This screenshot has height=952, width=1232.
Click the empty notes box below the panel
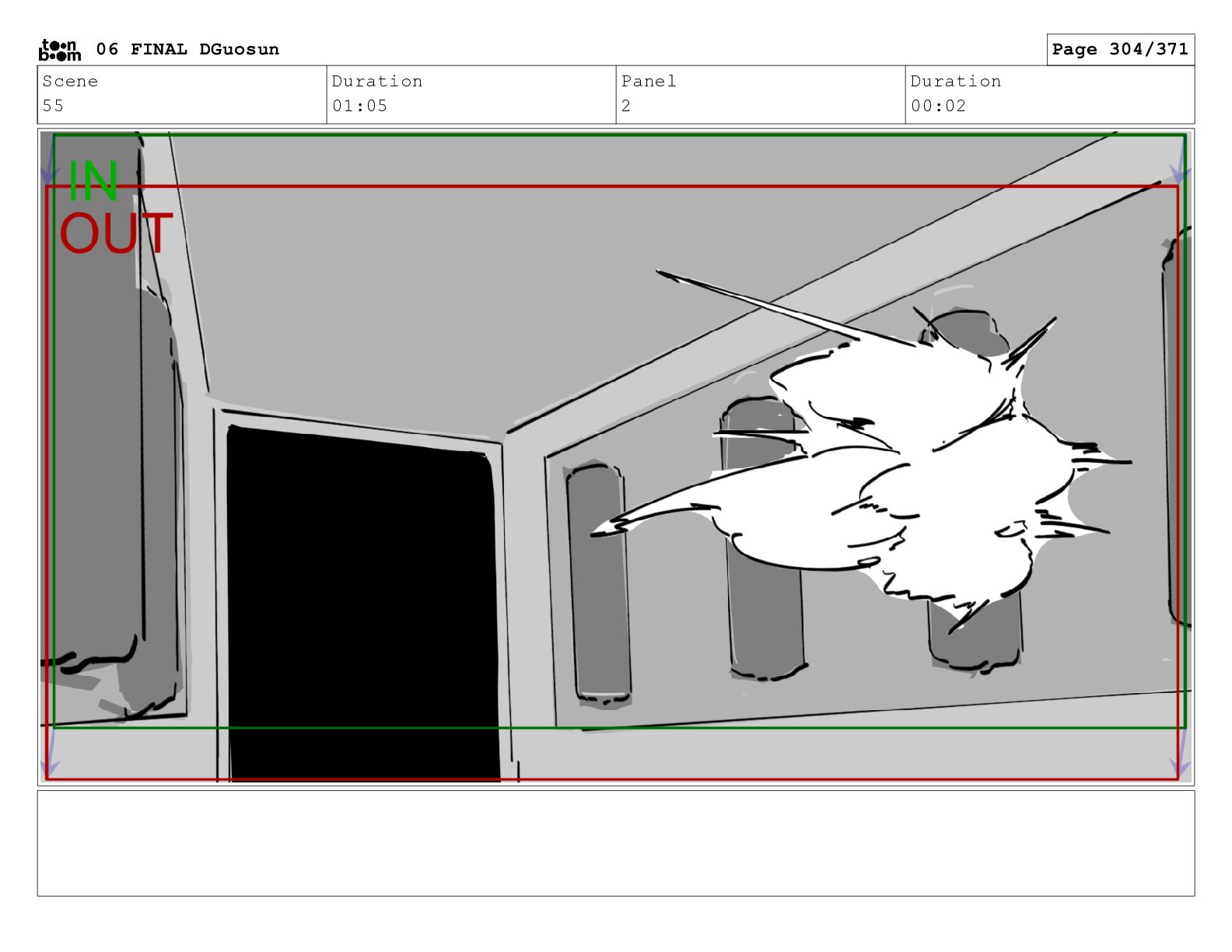616,843
